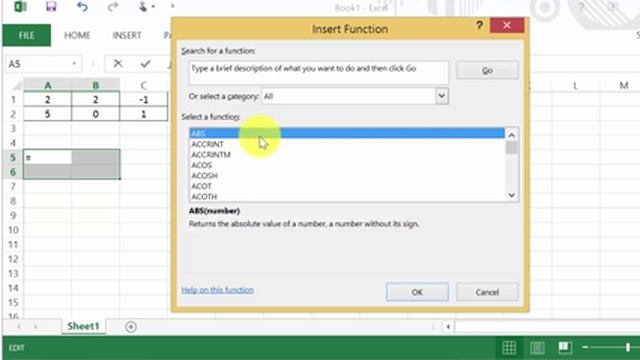Open the FILE tab
Image resolution: width=640 pixels, height=360 pixels.
click(27, 36)
